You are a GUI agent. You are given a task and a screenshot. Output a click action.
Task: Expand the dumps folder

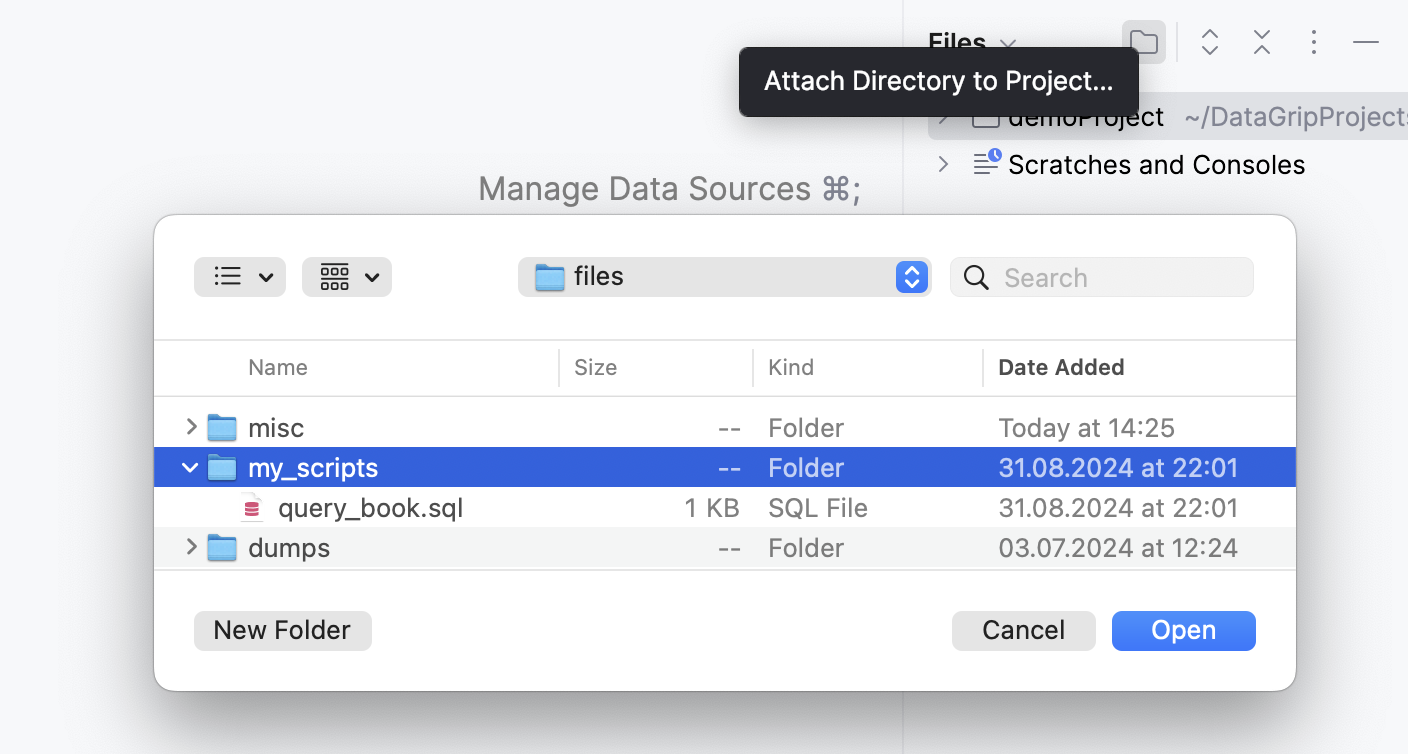click(x=190, y=547)
